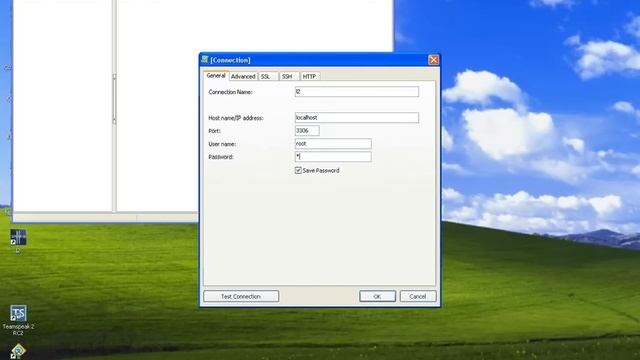
Task: Click the Password field
Action: [x=333, y=157]
